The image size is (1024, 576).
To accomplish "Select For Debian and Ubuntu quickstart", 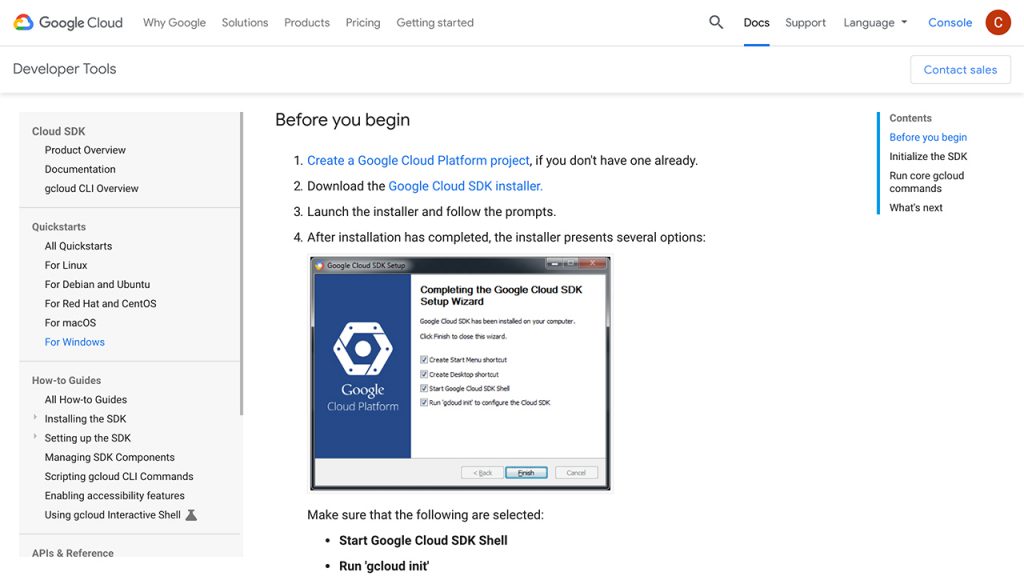I will tap(97, 284).
